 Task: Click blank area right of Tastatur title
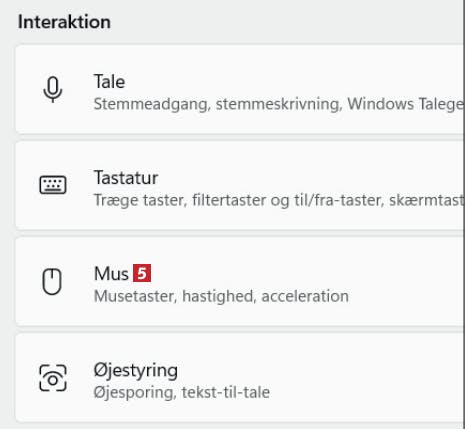pos(300,177)
